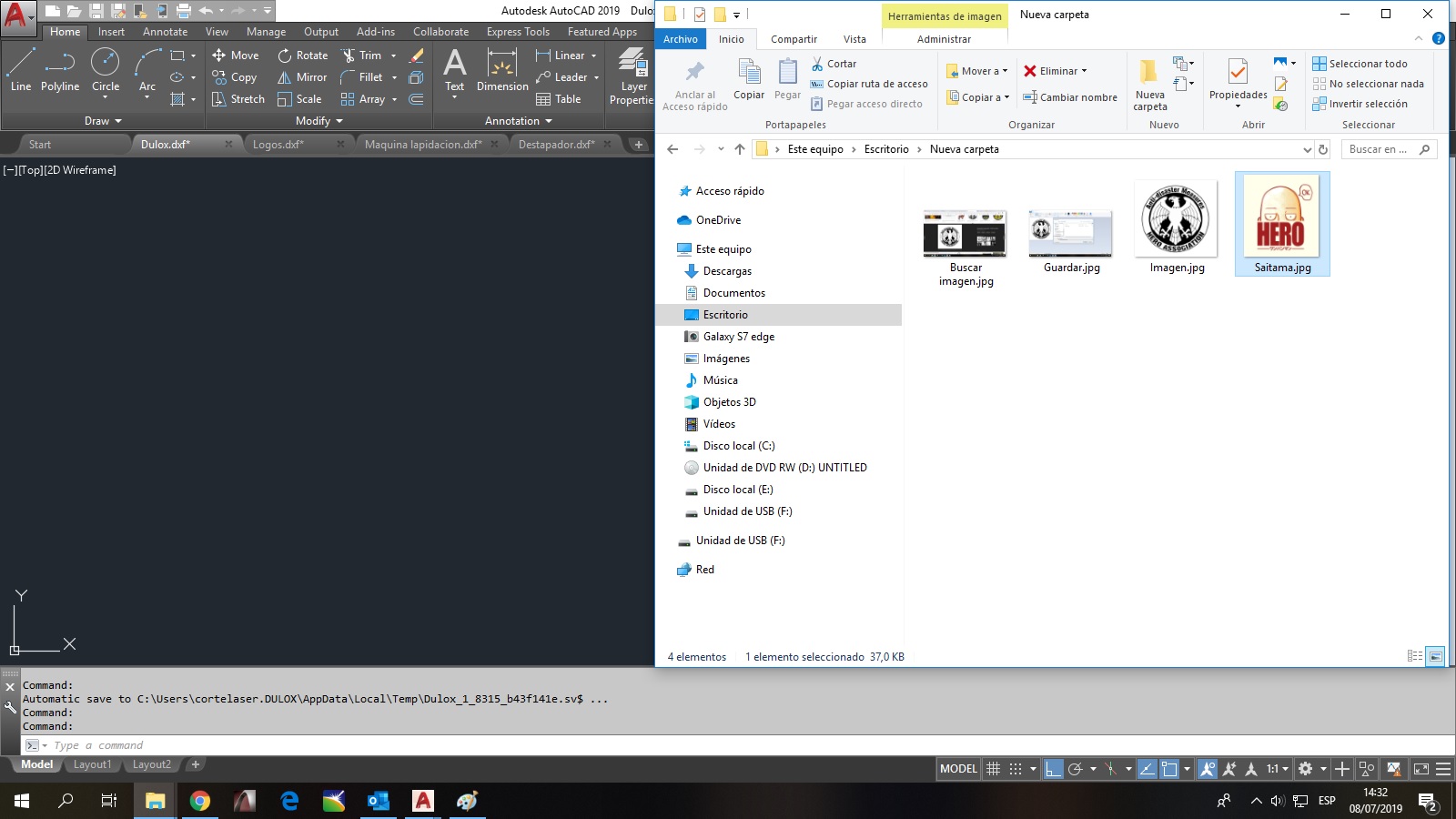Plot drawing using the printer icon

coord(183,11)
